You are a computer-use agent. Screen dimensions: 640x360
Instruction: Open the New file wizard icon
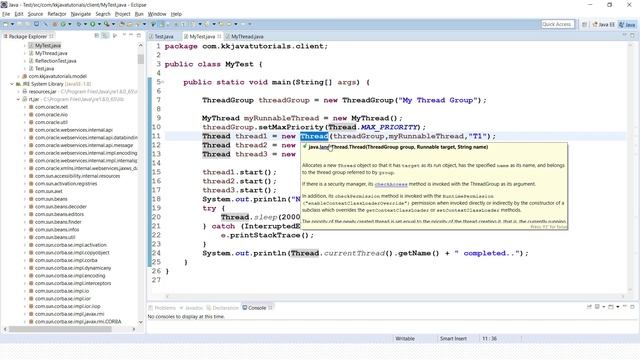coord(6,24)
